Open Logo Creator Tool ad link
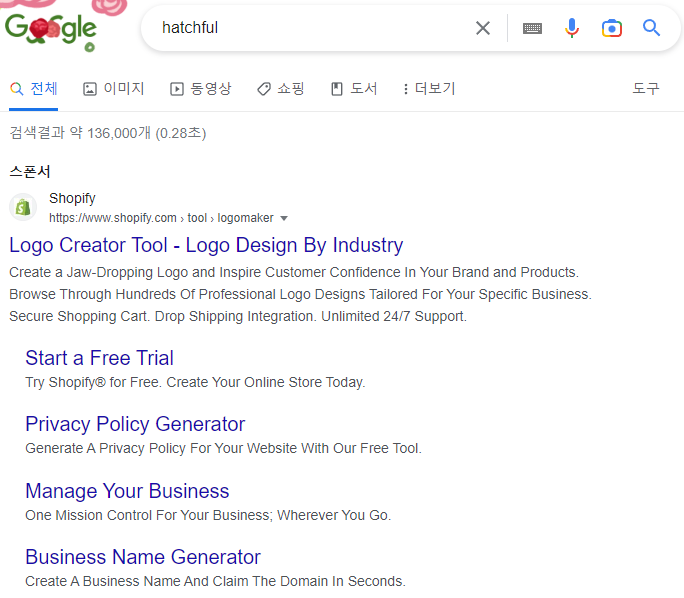The width and height of the screenshot is (684, 598). coord(206,245)
